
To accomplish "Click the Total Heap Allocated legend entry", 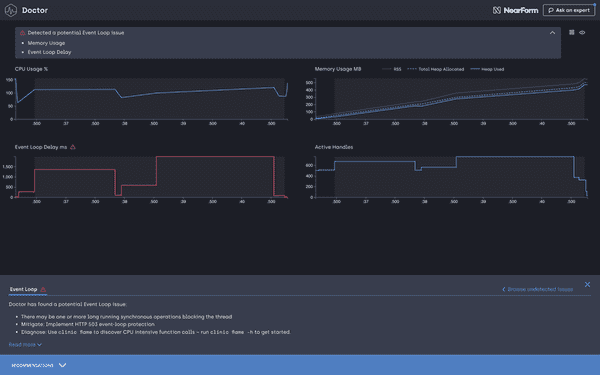I will (x=436, y=69).
